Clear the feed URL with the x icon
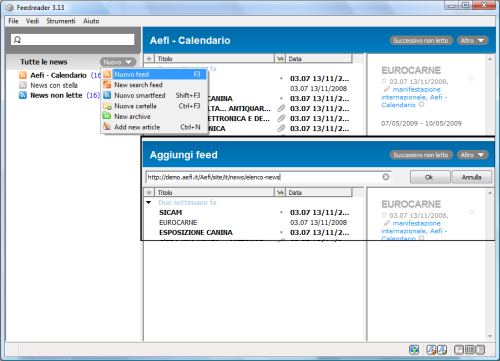 pos(386,177)
